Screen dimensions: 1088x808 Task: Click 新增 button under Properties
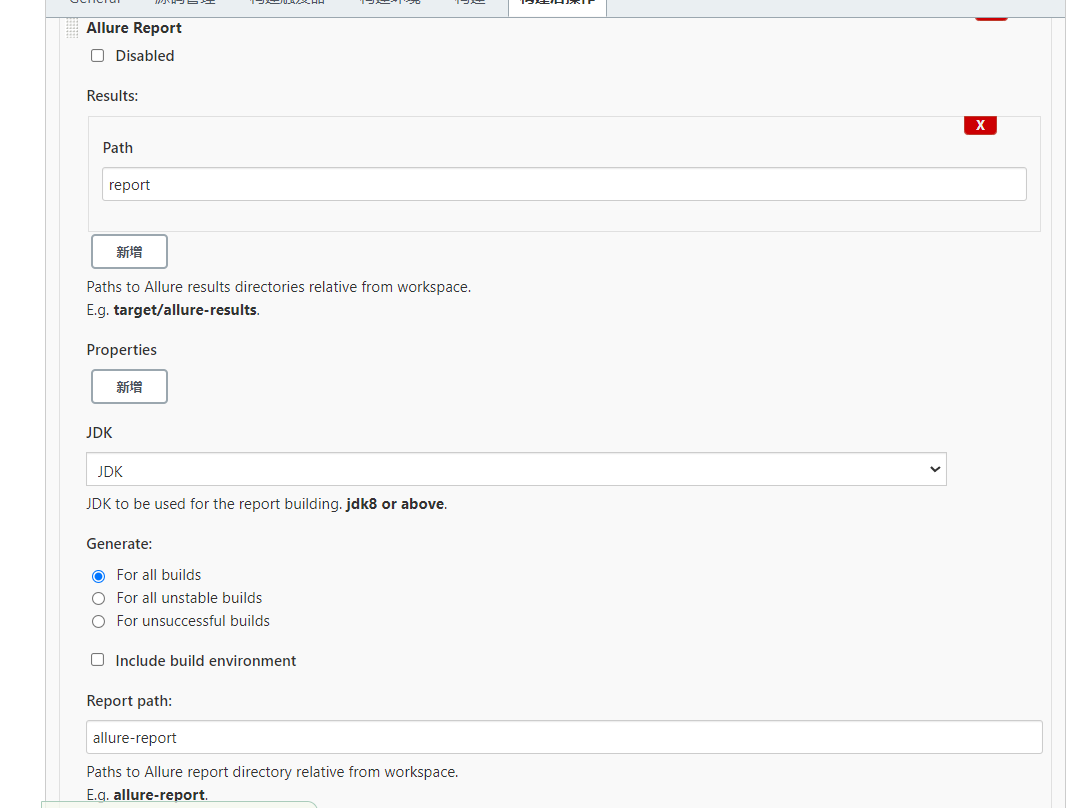coord(129,386)
